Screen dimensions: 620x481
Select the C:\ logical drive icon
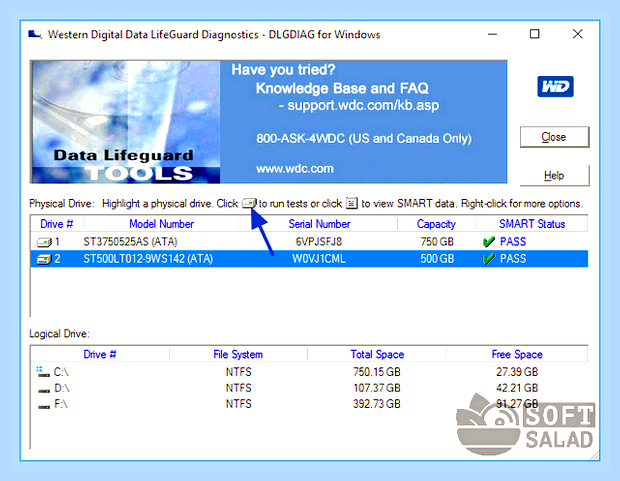click(x=43, y=372)
